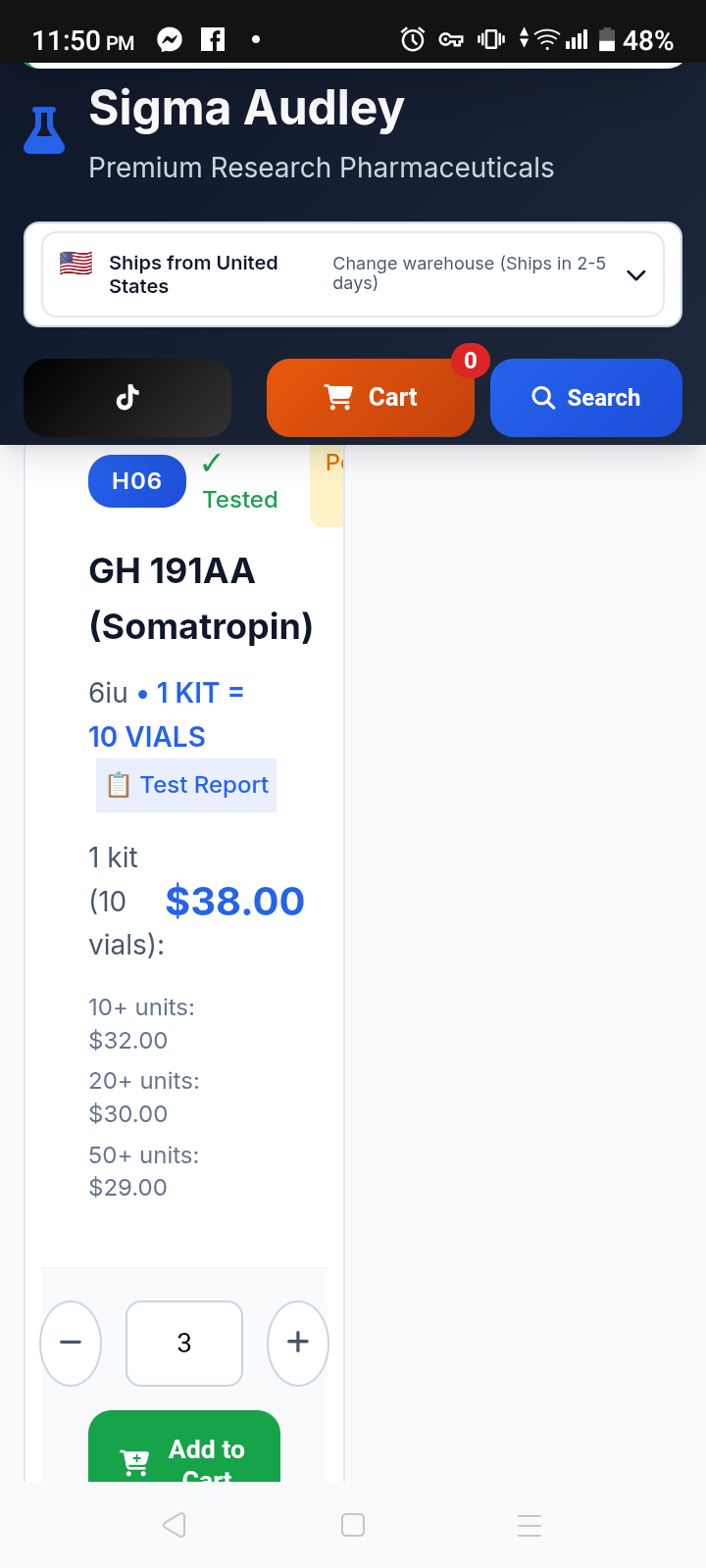The width and height of the screenshot is (706, 1568).
Task: Tap the green Tested checkmark
Action: tap(212, 463)
